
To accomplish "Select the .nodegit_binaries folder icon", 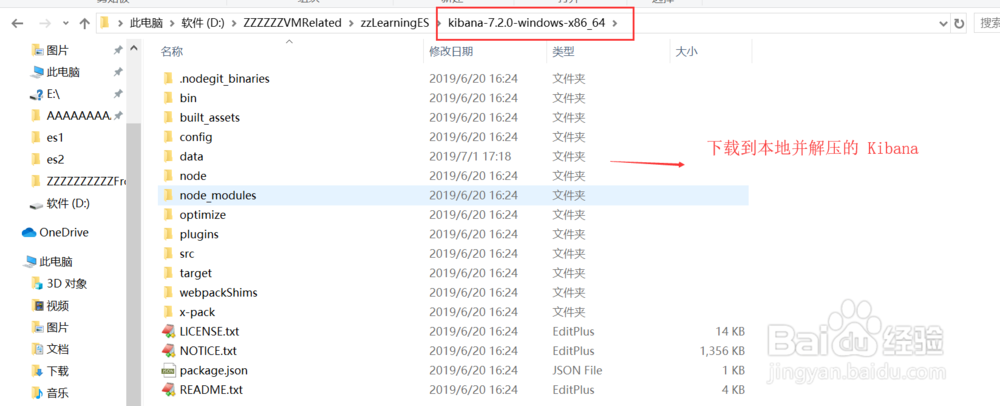I will point(168,78).
